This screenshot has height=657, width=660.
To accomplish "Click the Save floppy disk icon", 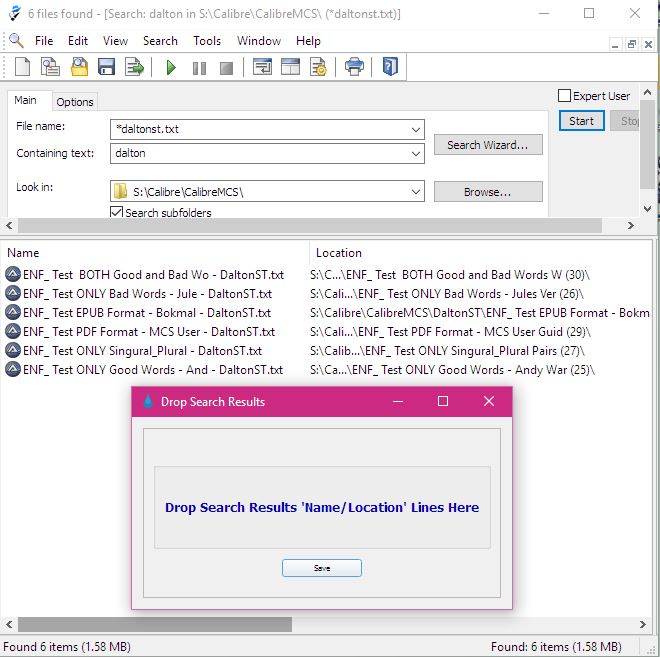I will 106,67.
